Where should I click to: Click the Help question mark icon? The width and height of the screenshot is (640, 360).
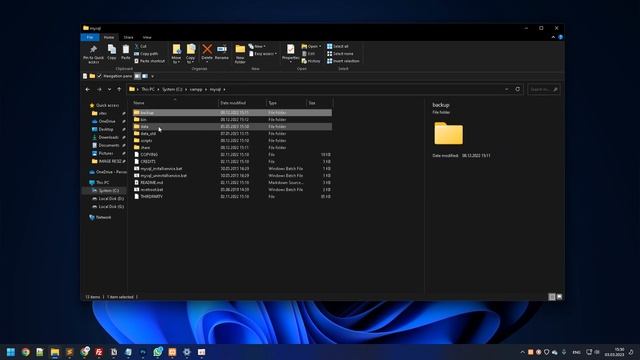560,37
